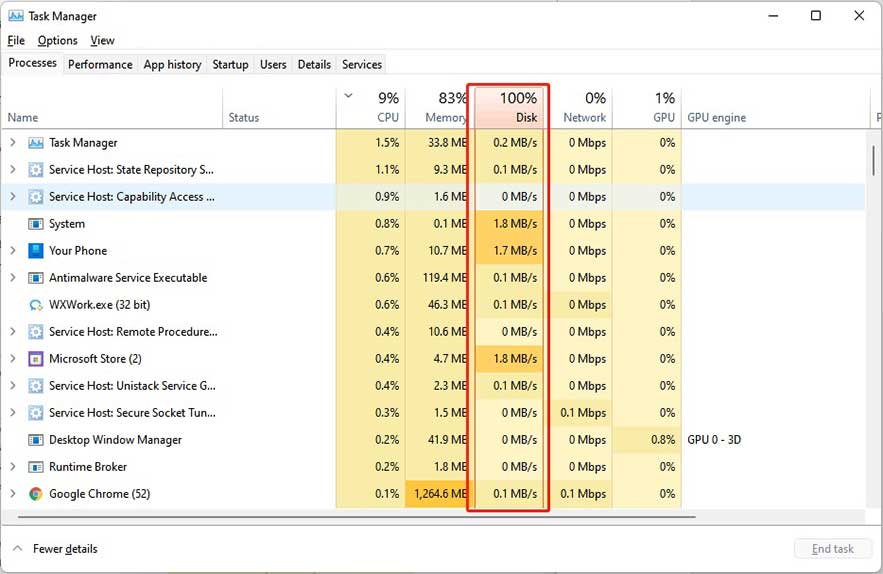This screenshot has height=574, width=883.
Task: Expand Microsoft Store (2) group
Action: click(x=13, y=359)
